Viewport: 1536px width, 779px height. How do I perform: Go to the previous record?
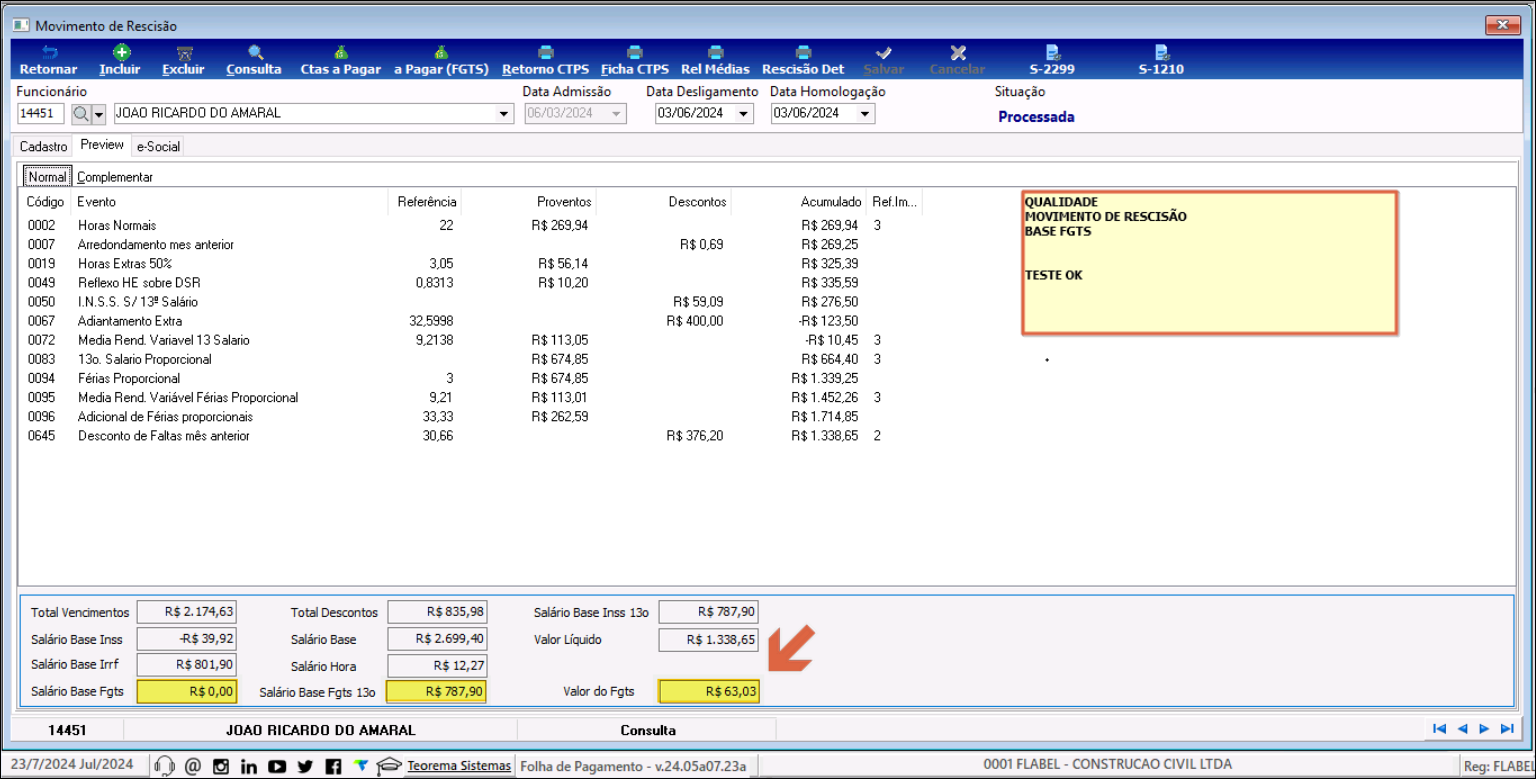tap(1462, 729)
